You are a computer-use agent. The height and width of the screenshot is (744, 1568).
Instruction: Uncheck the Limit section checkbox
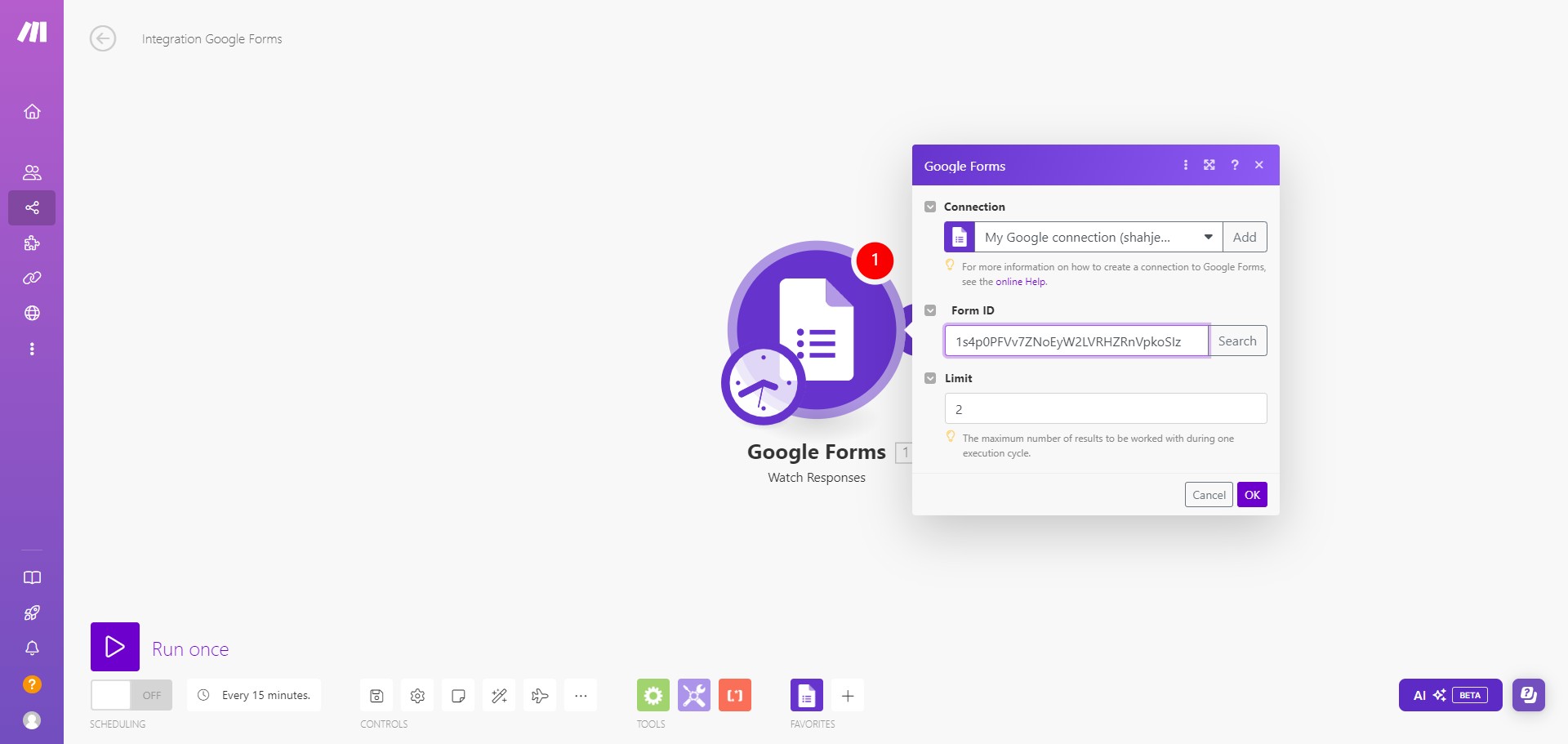click(x=930, y=378)
